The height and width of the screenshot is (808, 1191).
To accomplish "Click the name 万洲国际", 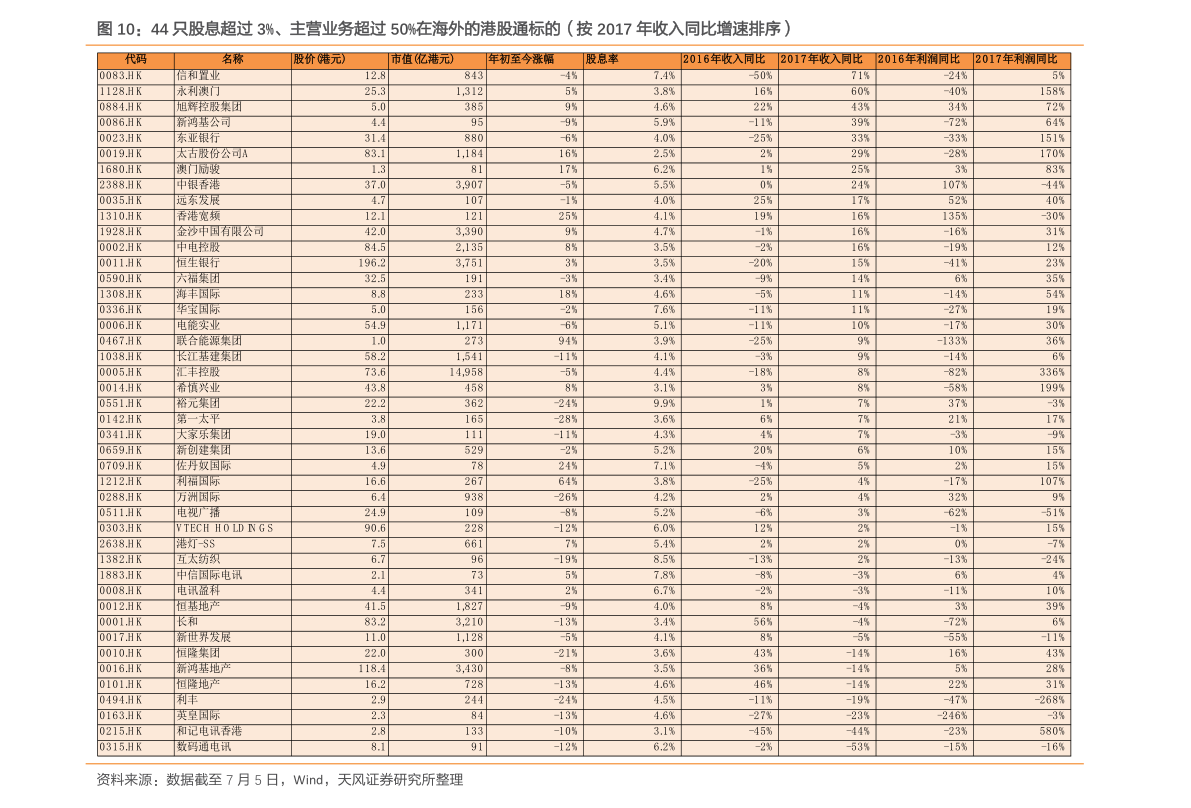I will coord(198,497).
